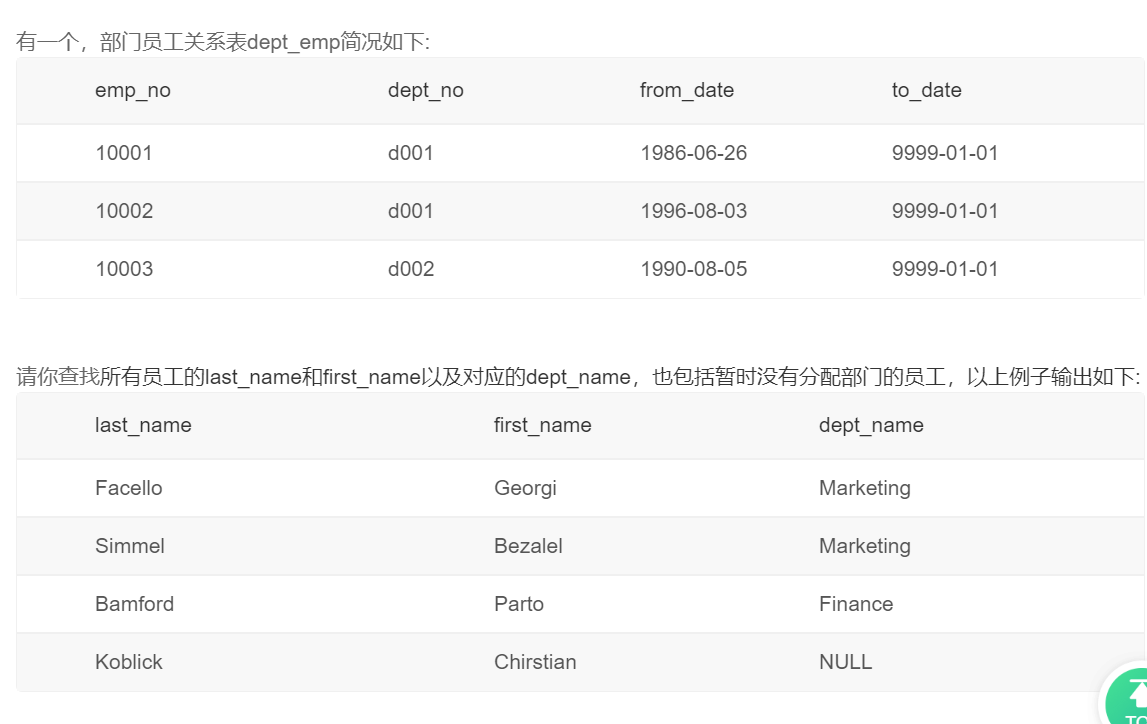This screenshot has height=724, width=1147.
Task: Click the from_date column header
Action: (687, 90)
